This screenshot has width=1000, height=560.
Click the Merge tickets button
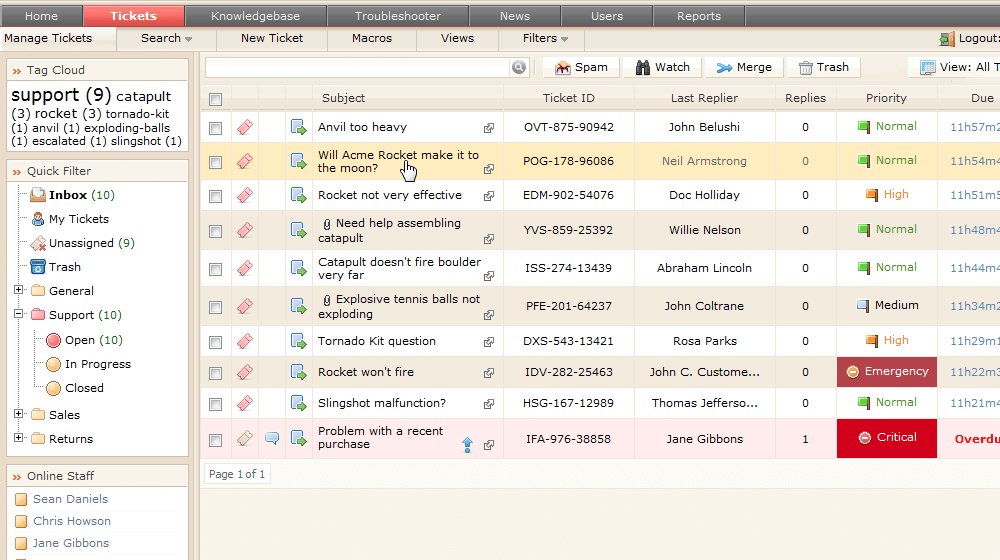[744, 67]
